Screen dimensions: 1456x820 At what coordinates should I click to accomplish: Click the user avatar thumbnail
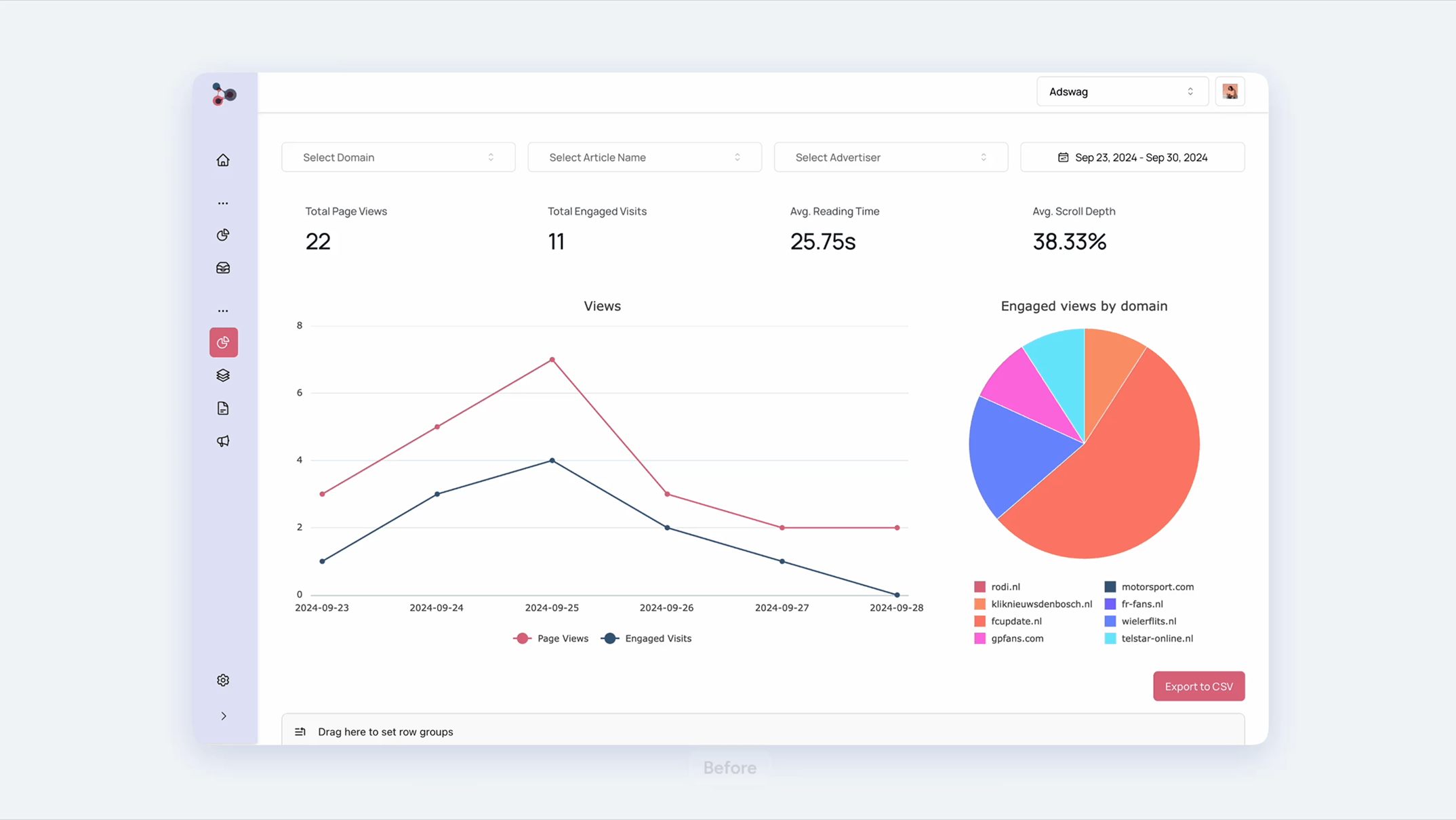[1230, 91]
